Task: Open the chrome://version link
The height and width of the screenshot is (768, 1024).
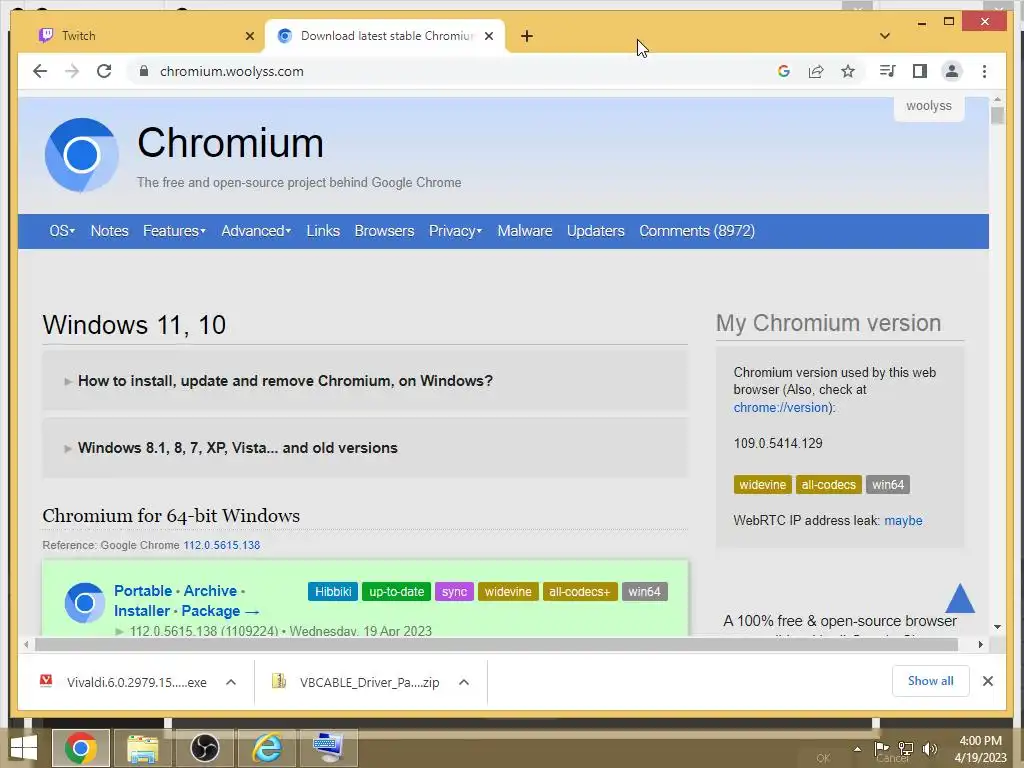Action: coord(783,408)
